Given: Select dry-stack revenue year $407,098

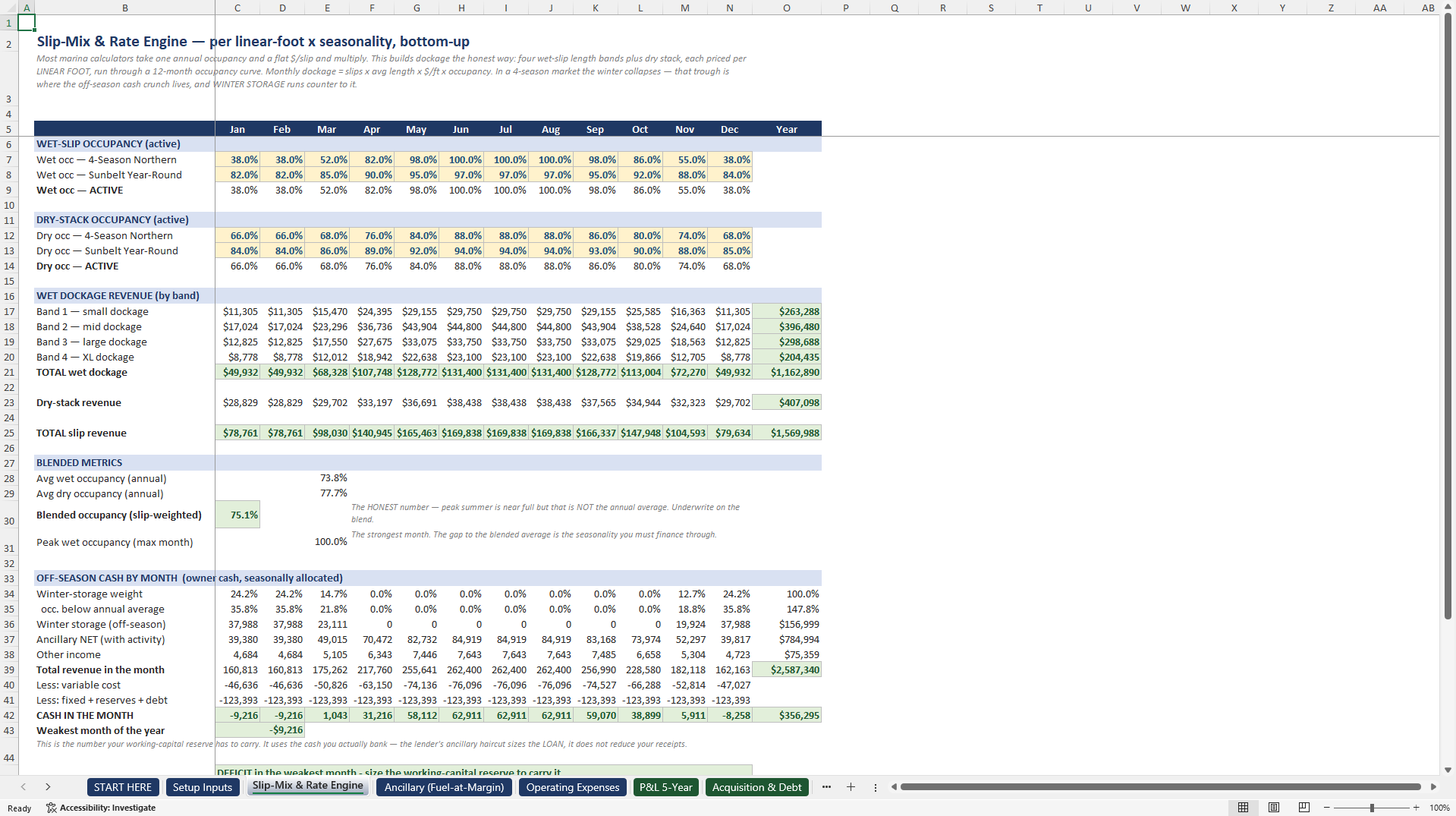Looking at the screenshot, I should (787, 402).
